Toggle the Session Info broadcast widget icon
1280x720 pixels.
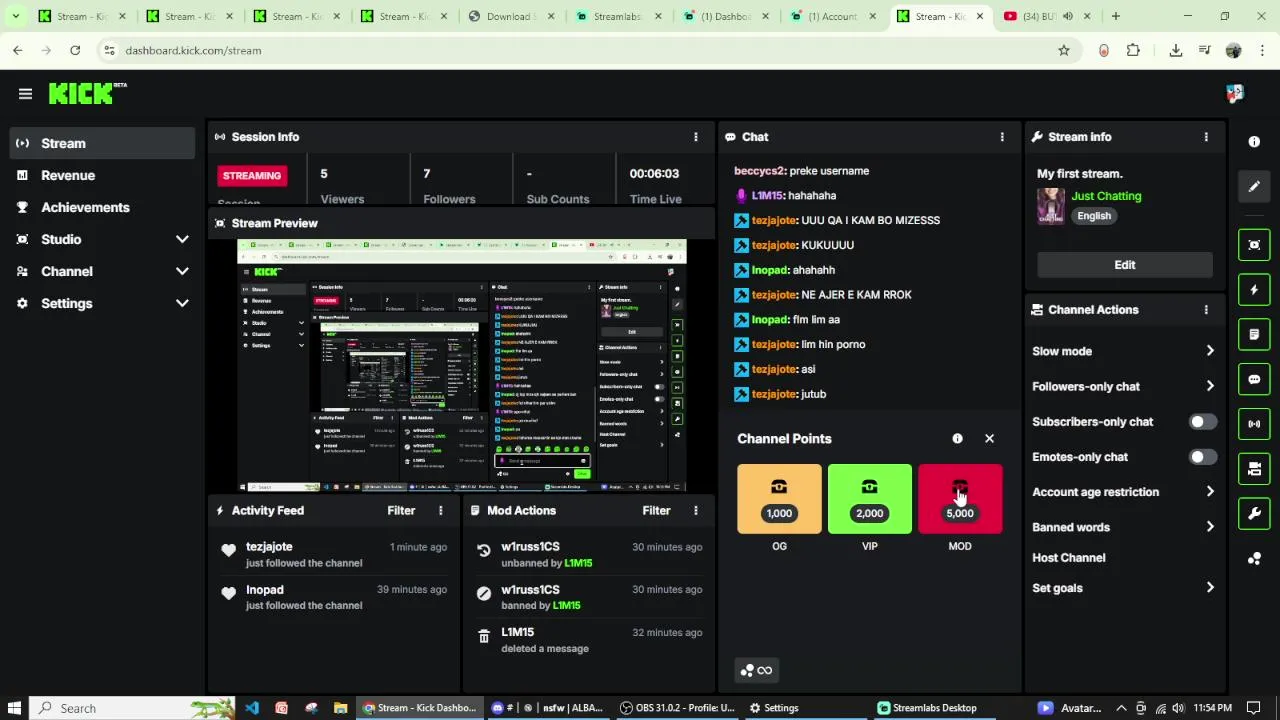click(x=1254, y=424)
